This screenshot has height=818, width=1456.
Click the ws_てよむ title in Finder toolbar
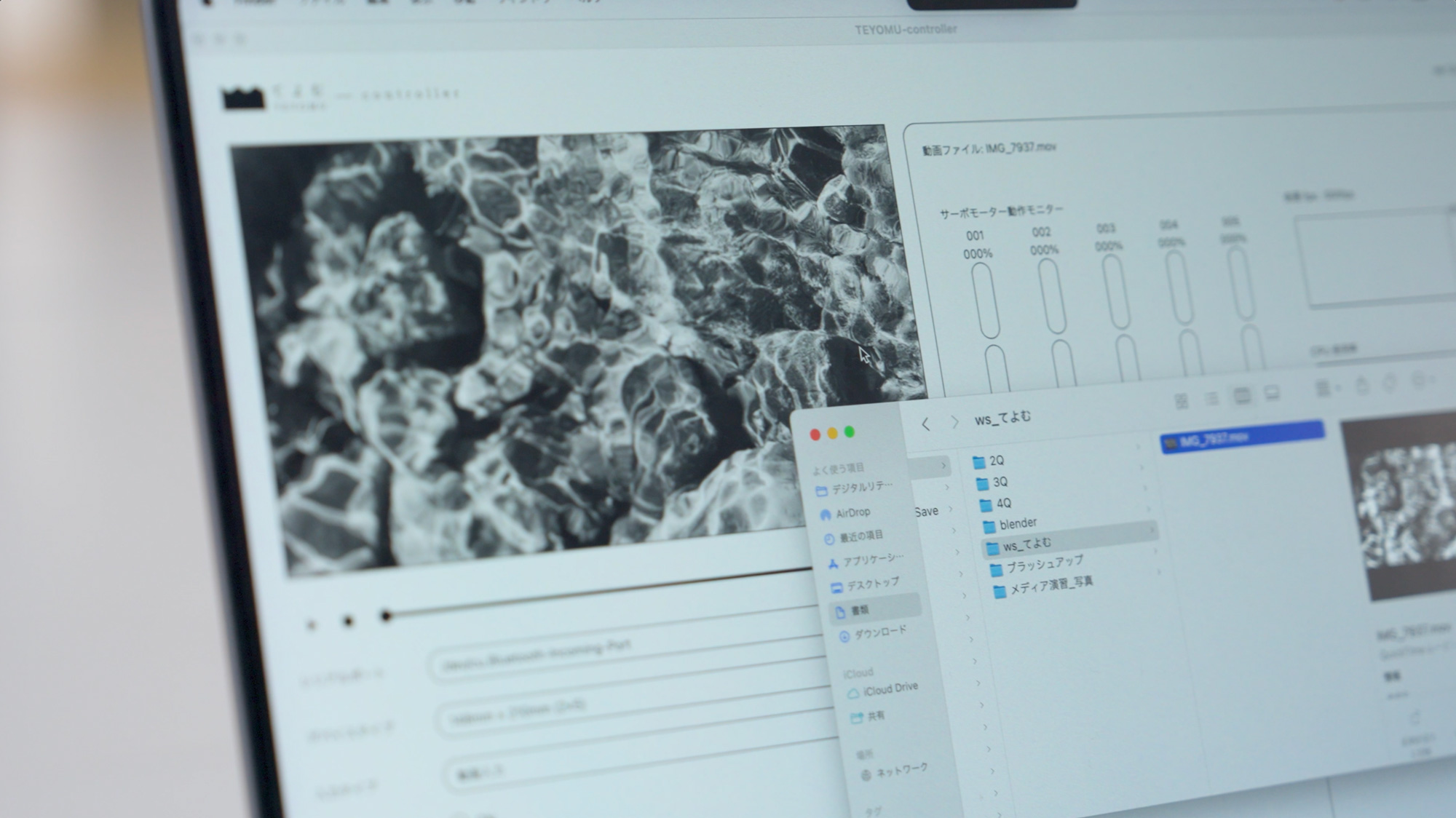coord(1002,418)
